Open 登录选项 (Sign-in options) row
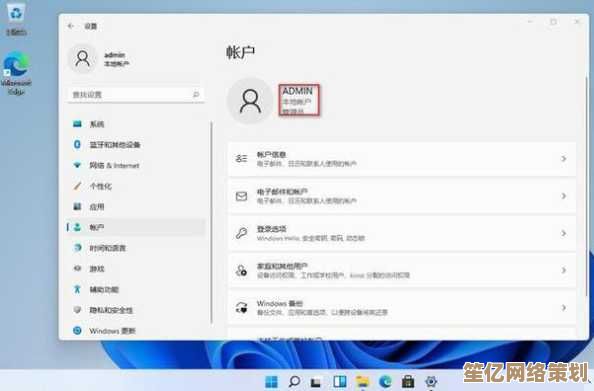This screenshot has width=594, height=391. coord(402,233)
